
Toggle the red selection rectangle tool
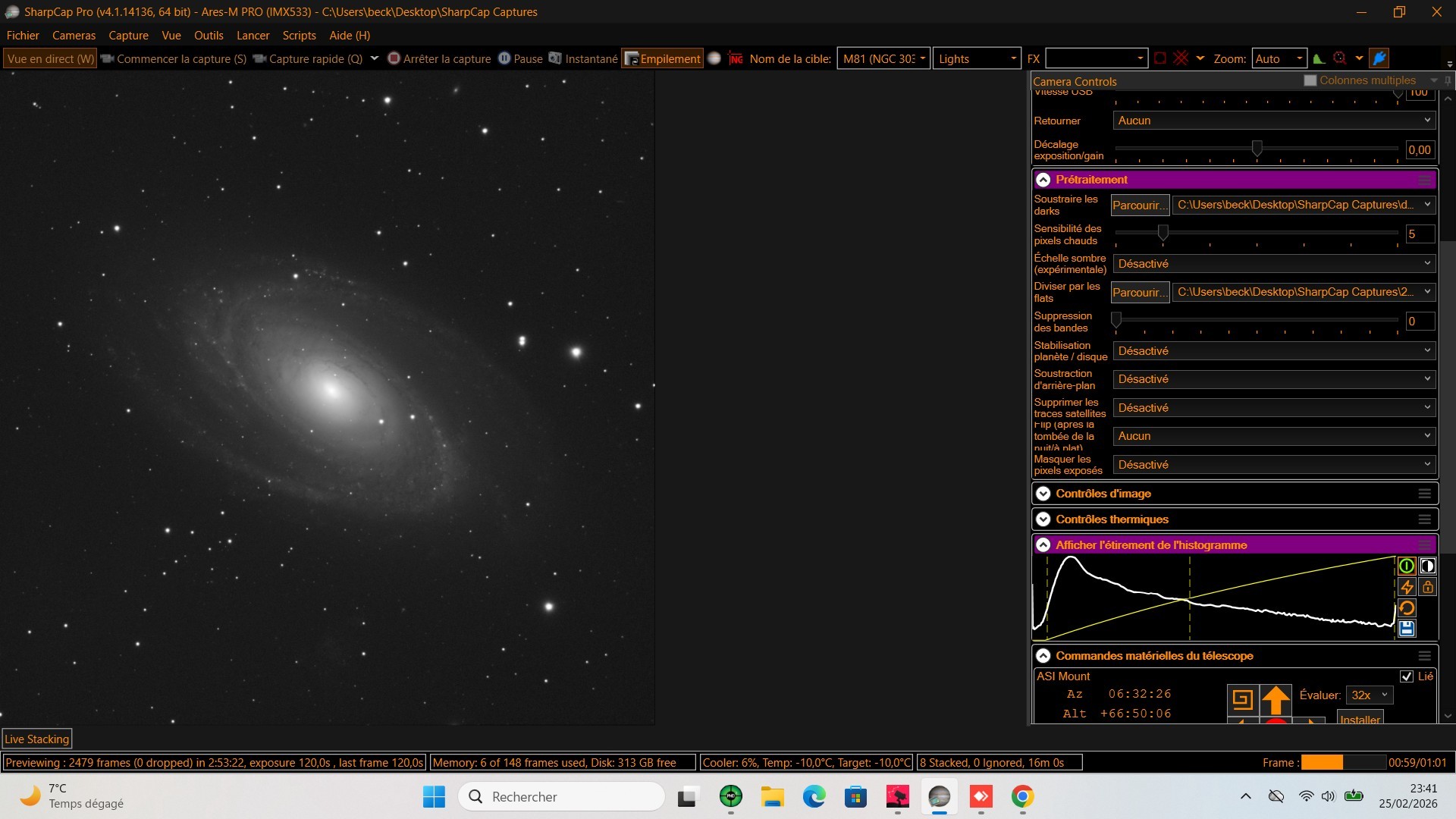(x=1160, y=58)
